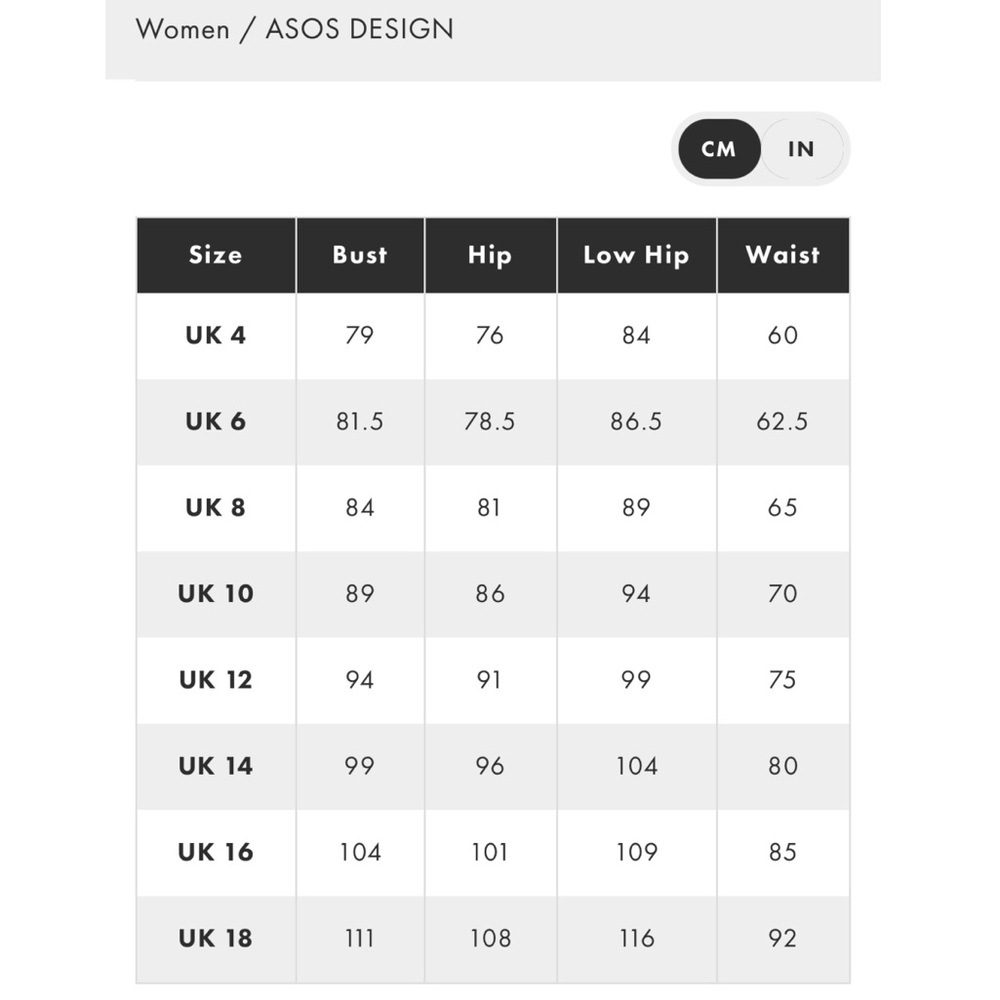Select the CM unit option
The width and height of the screenshot is (1000, 1000).
[719, 149]
